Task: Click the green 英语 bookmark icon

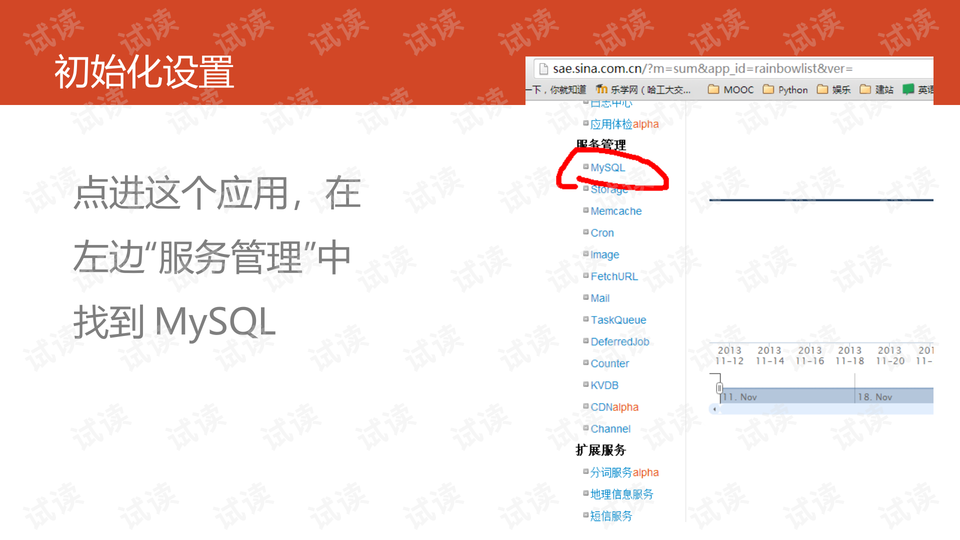Action: [x=908, y=89]
